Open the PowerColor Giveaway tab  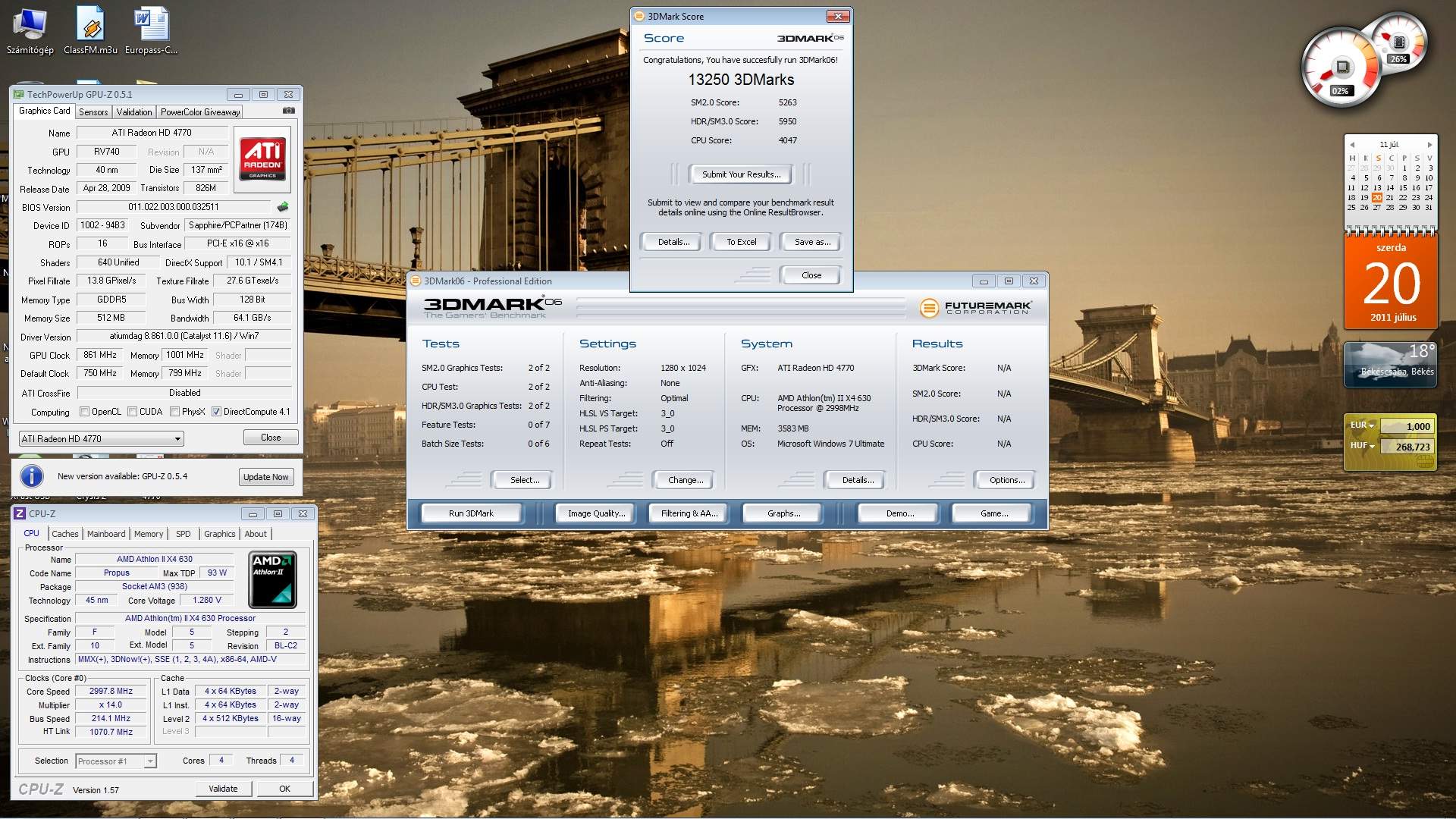pos(200,112)
